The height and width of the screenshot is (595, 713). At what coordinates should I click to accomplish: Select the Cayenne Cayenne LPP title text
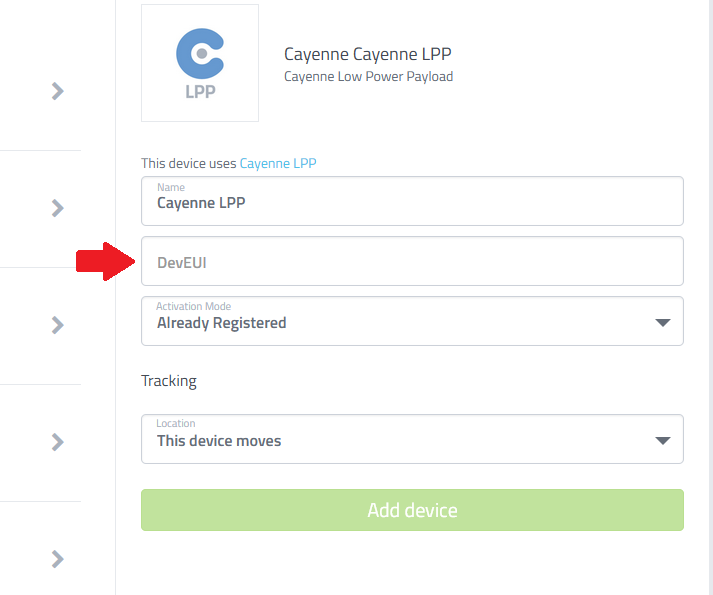pyautogui.click(x=367, y=54)
